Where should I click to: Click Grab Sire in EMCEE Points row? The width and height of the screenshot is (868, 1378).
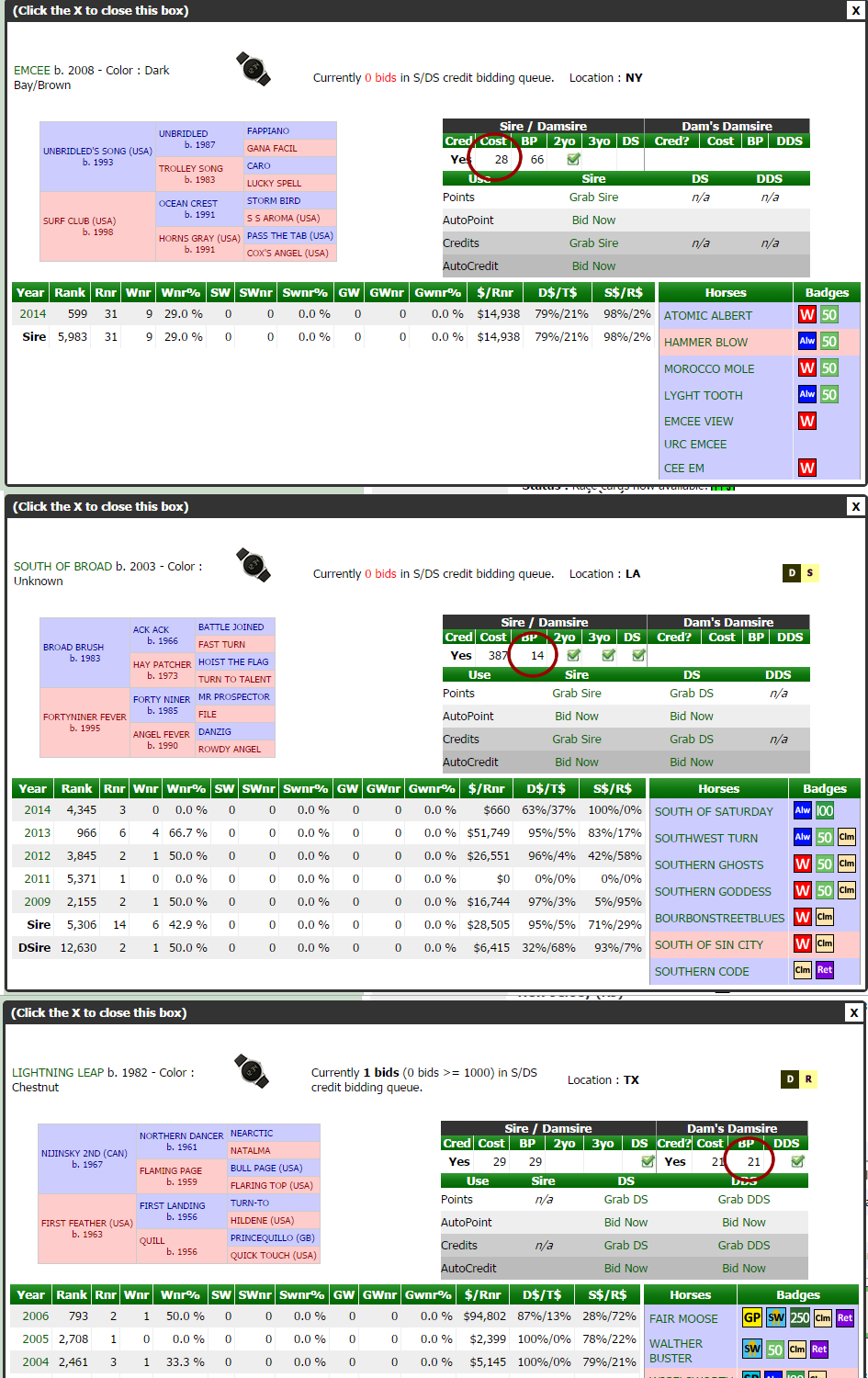coord(593,198)
